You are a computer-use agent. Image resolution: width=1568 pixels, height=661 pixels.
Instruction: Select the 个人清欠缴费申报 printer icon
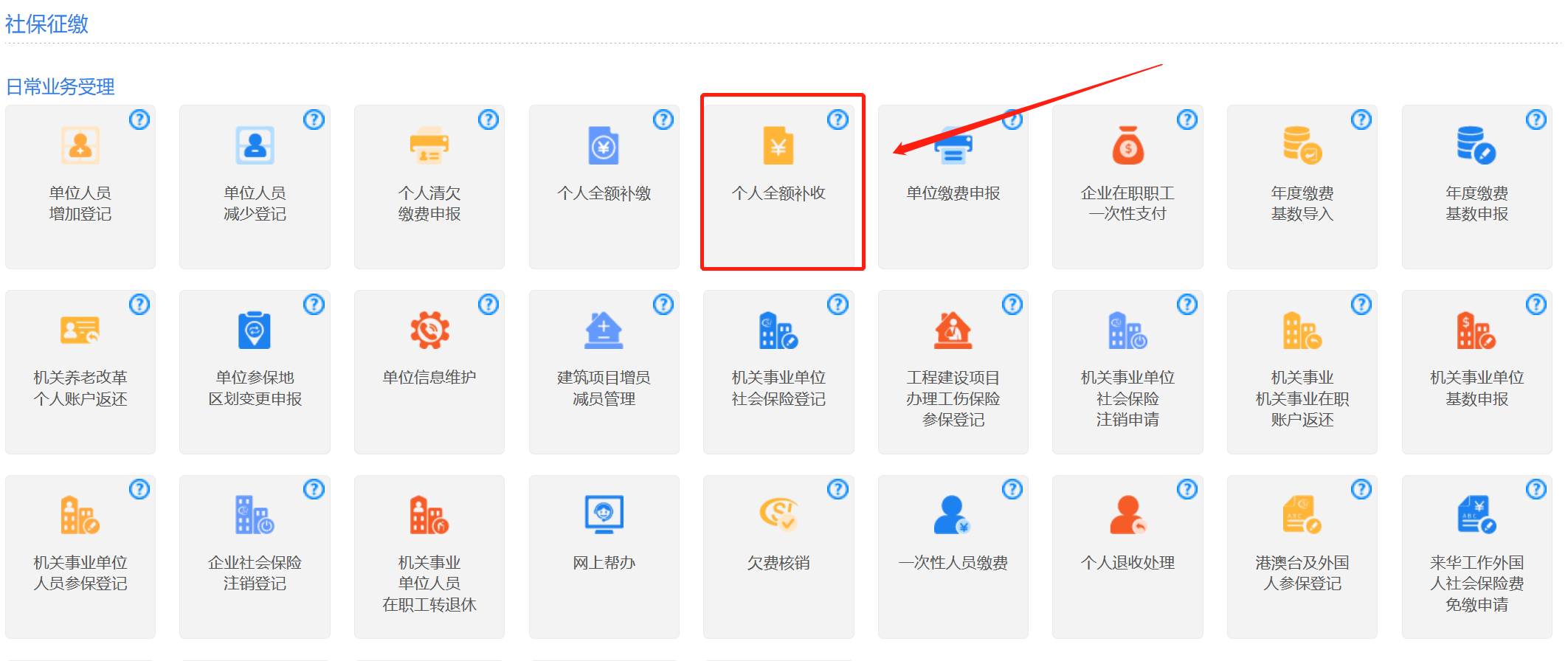pos(429,145)
